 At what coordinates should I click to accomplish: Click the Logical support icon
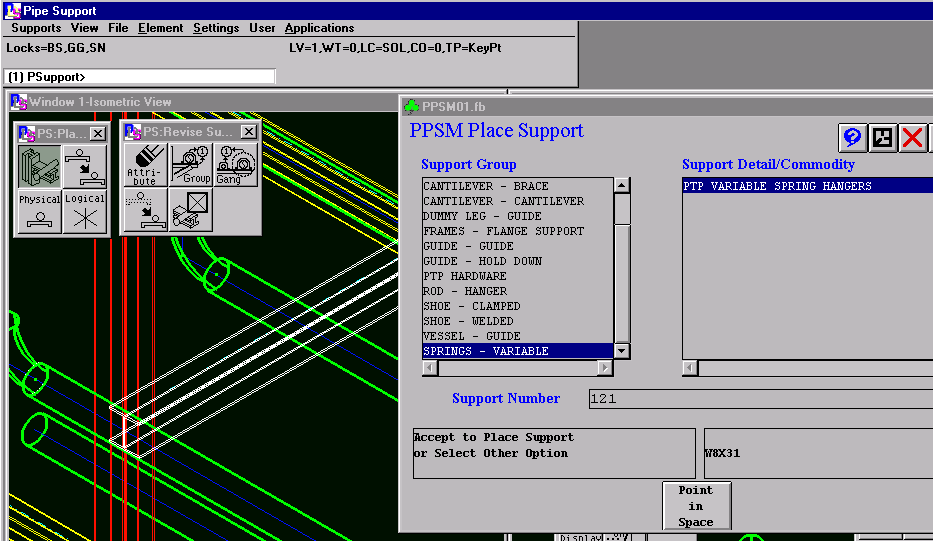click(85, 211)
